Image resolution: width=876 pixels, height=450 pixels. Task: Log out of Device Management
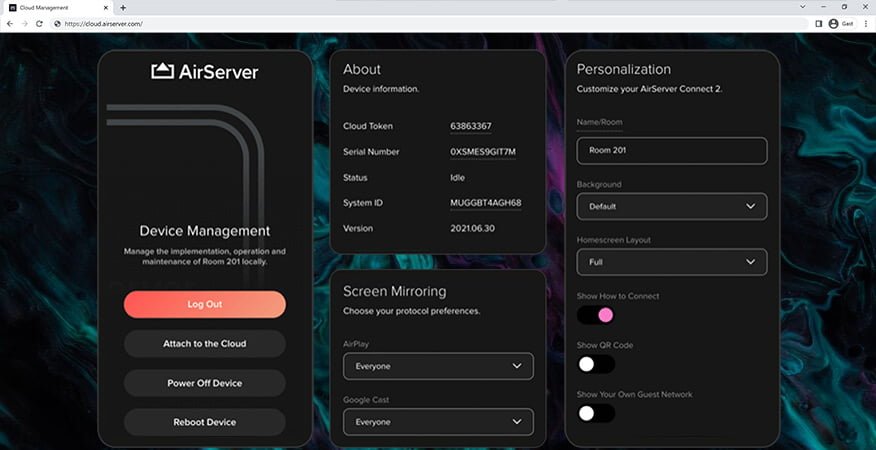pyautogui.click(x=204, y=304)
